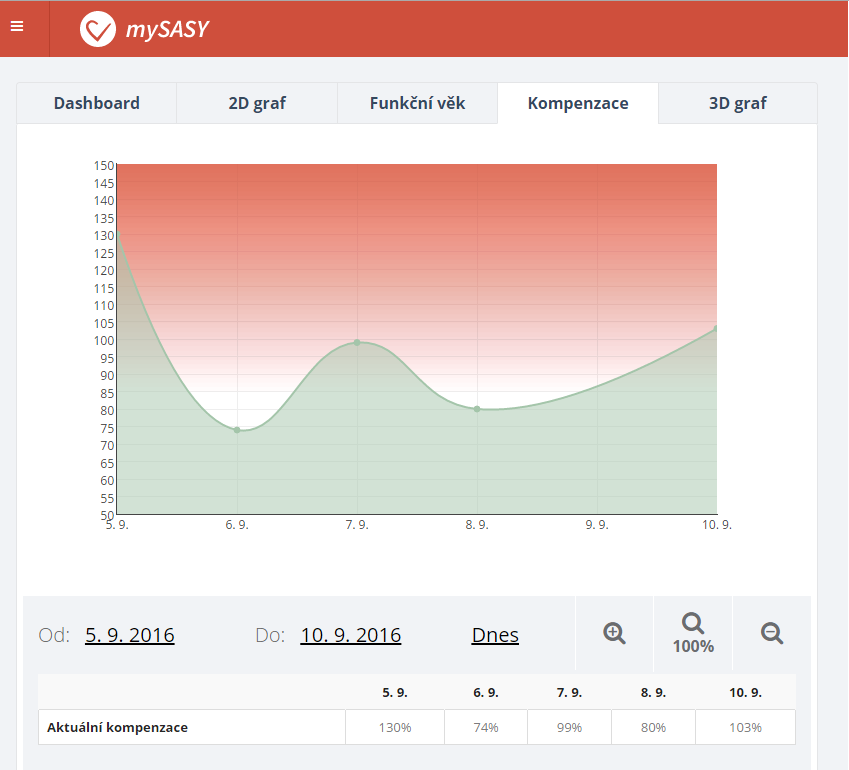Click the 6. 9. data point on the chart
This screenshot has width=849, height=770.
tap(237, 430)
